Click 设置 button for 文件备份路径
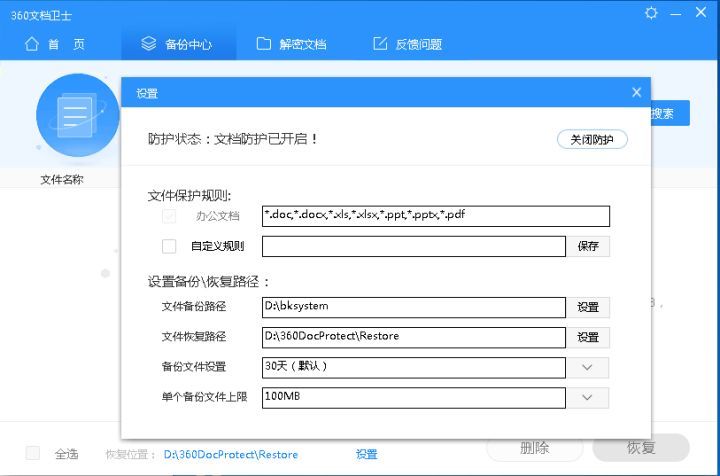This screenshot has width=720, height=476. click(x=588, y=307)
